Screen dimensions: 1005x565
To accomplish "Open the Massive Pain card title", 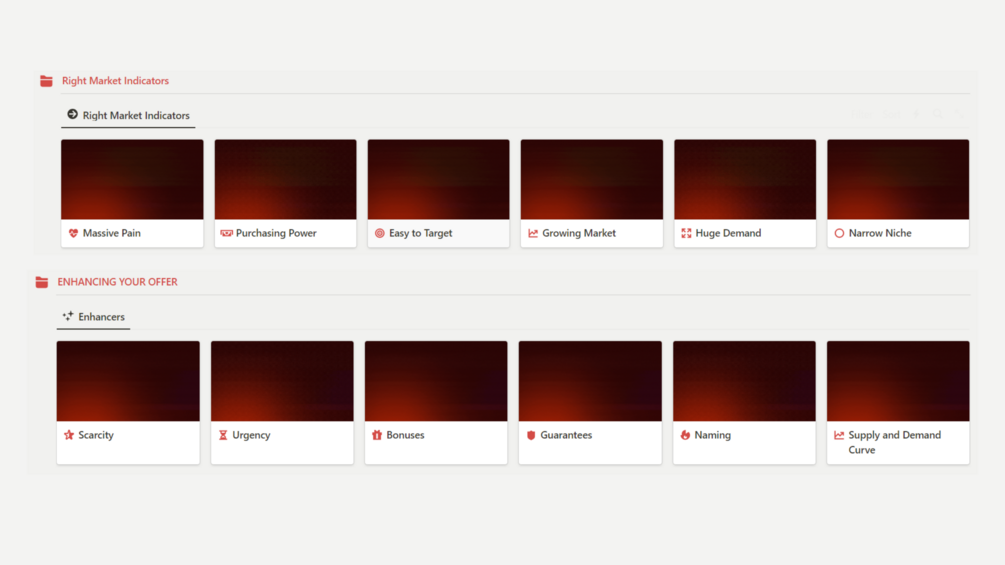I will point(112,233).
